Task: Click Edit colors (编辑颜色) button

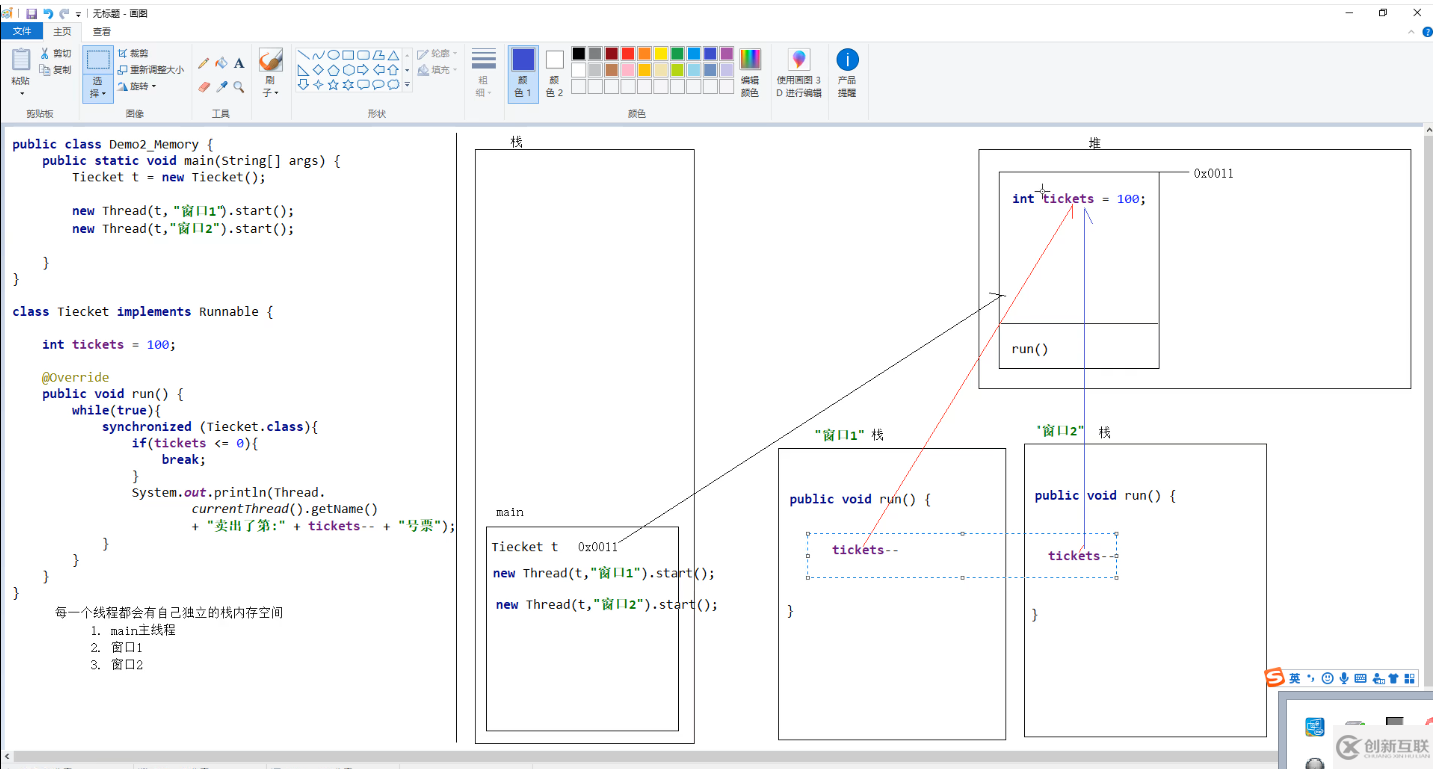Action: (x=750, y=72)
